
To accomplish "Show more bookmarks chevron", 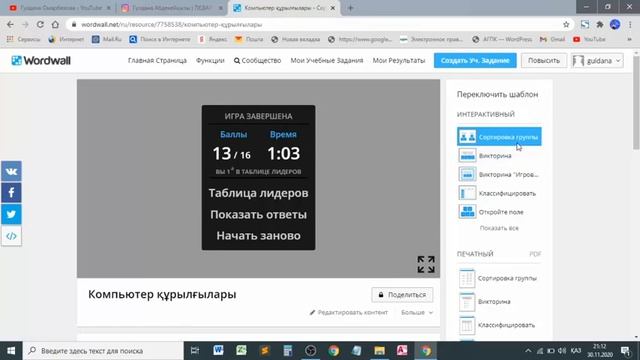I will point(629,39).
